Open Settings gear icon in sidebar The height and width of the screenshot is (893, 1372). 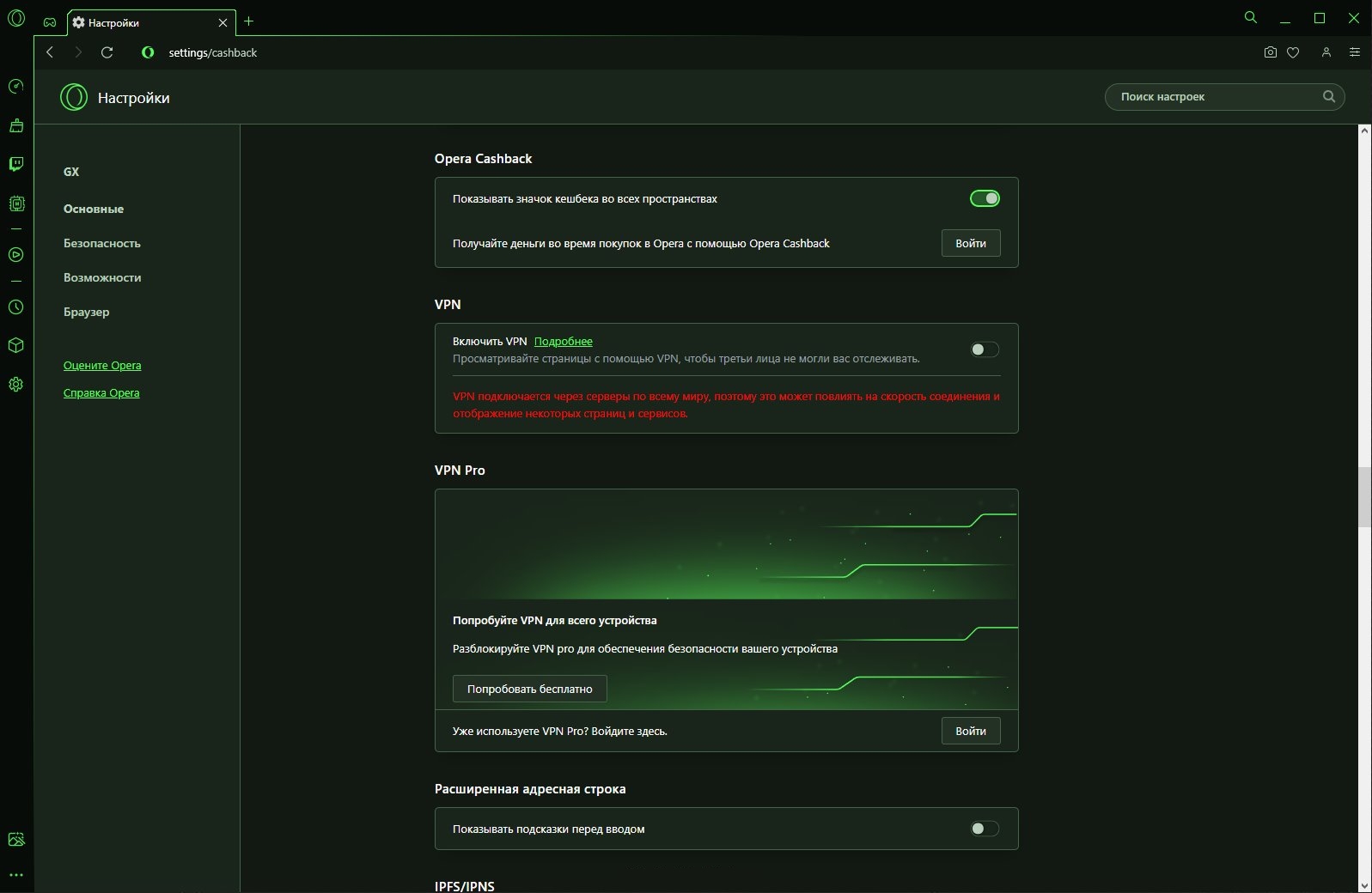(15, 384)
